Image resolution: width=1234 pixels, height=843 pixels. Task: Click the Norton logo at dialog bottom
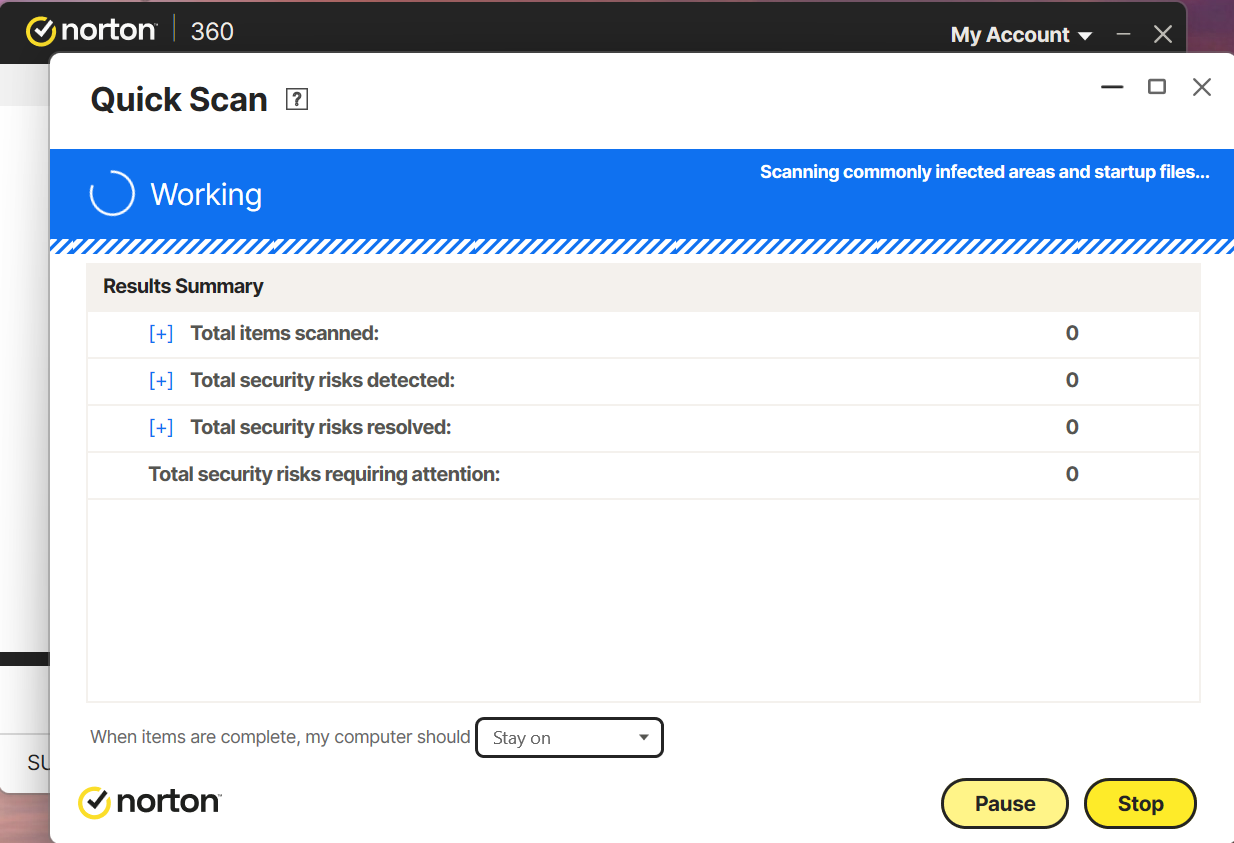[x=150, y=802]
